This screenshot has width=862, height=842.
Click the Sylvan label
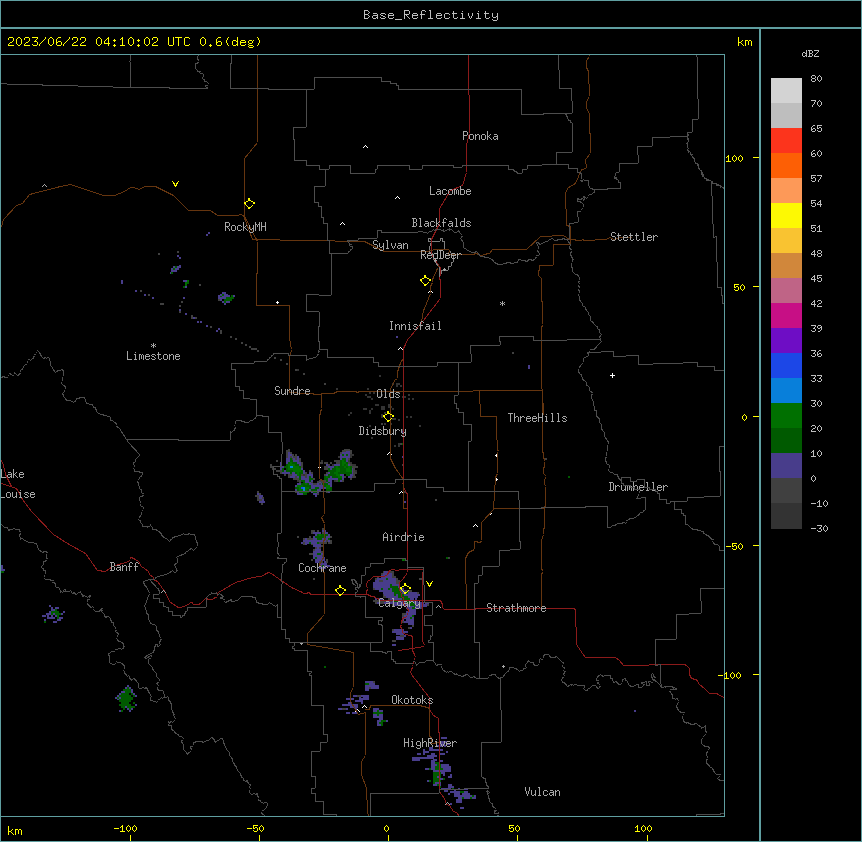(x=390, y=245)
